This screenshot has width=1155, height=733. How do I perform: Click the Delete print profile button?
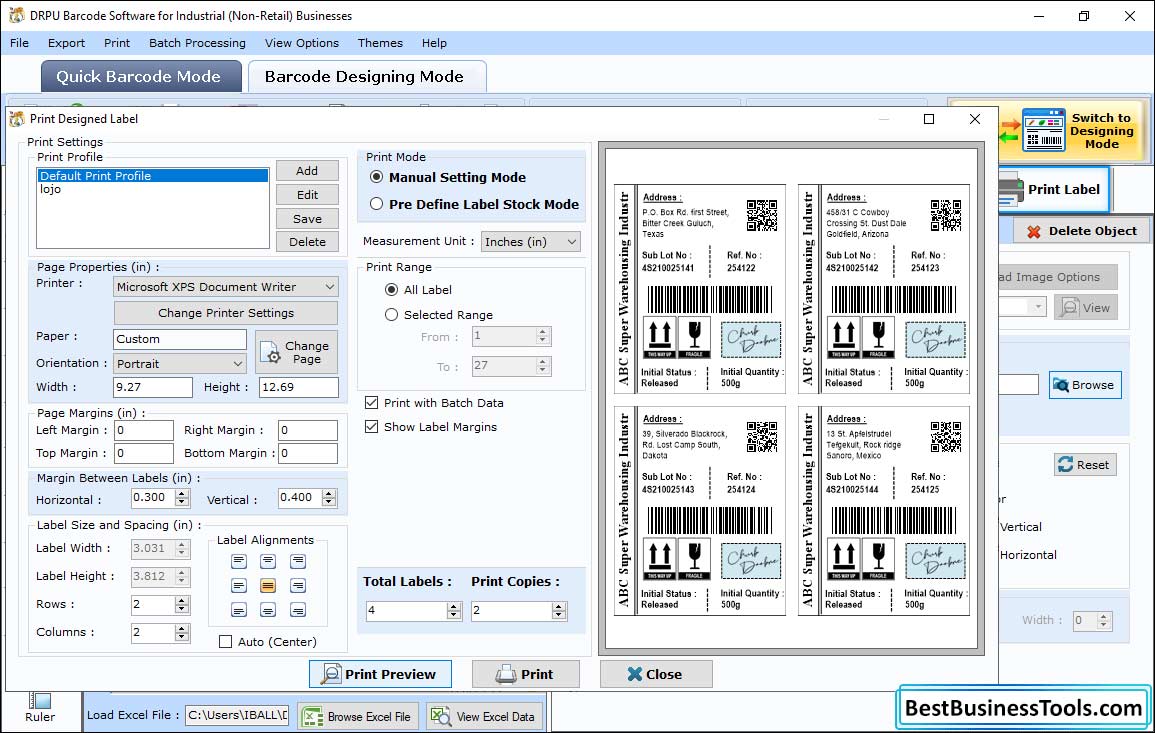tap(307, 242)
